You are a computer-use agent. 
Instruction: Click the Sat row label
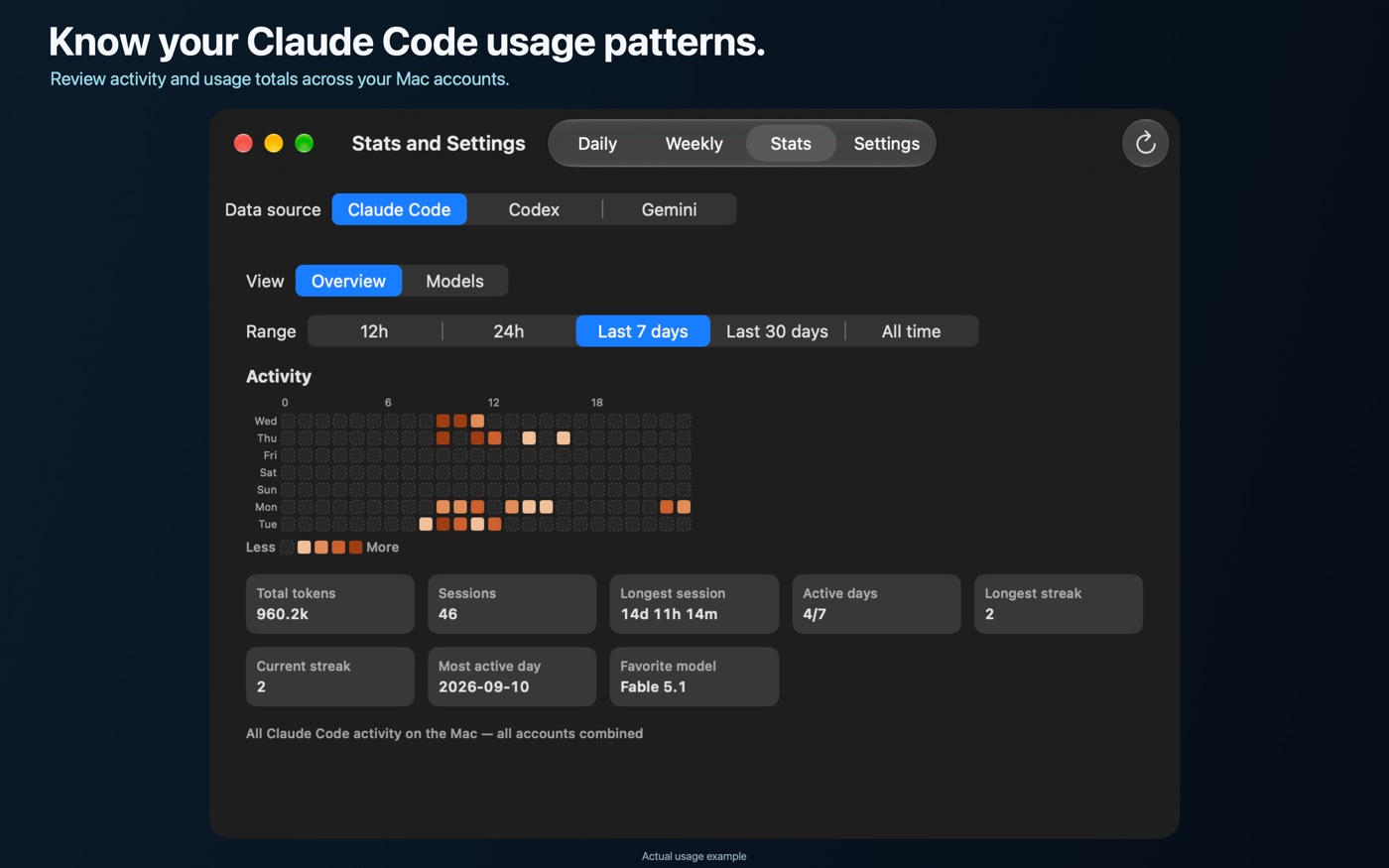[268, 472]
